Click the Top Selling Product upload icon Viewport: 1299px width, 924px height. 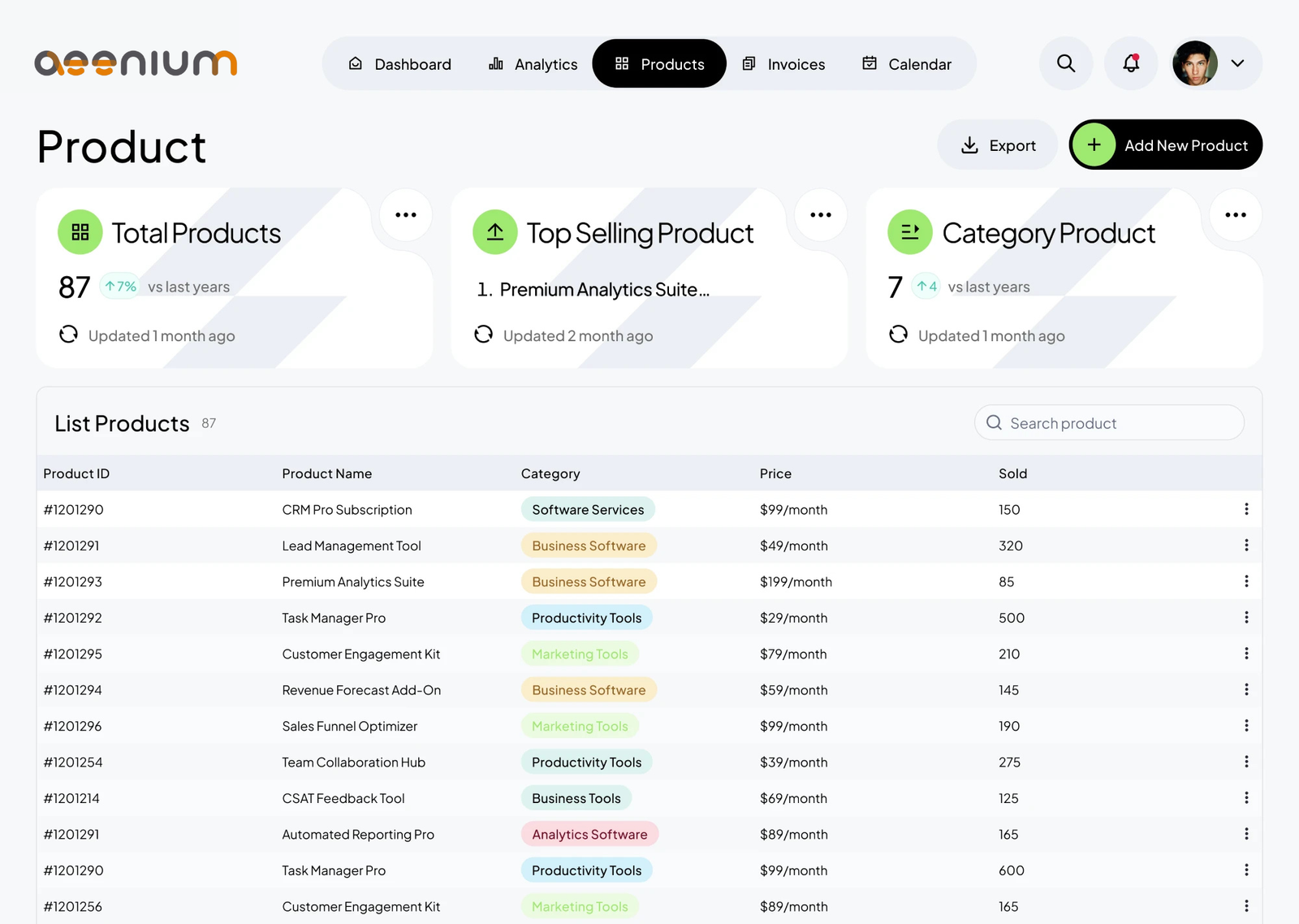click(495, 232)
